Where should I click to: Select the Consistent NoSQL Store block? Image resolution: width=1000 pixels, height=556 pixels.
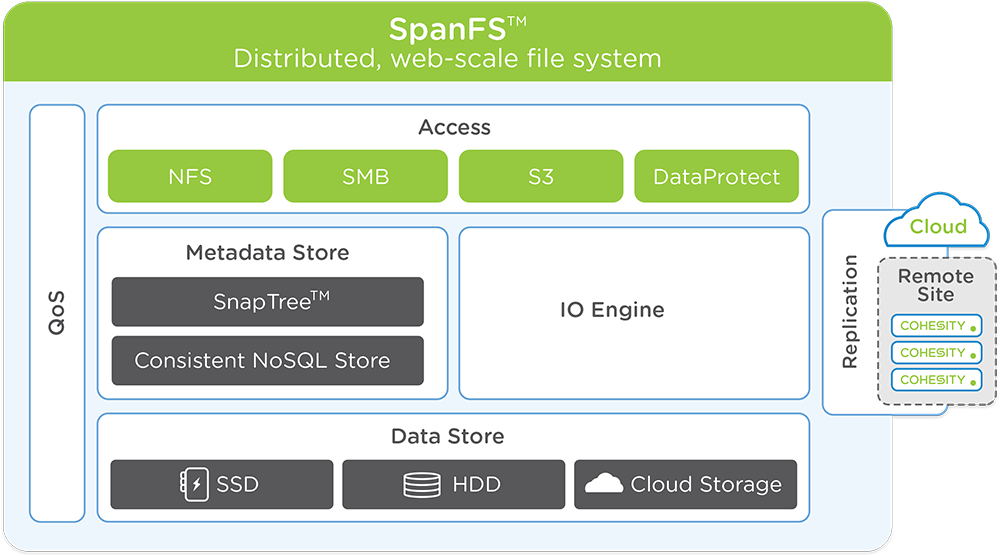(267, 361)
